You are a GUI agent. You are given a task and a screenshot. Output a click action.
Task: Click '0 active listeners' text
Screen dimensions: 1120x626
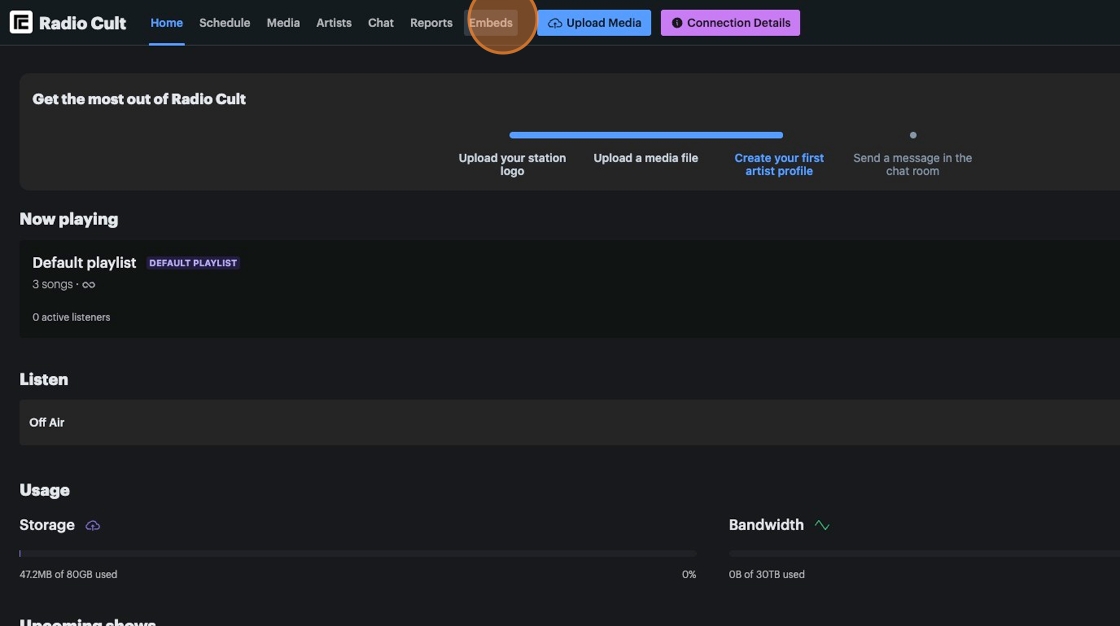click(x=71, y=317)
